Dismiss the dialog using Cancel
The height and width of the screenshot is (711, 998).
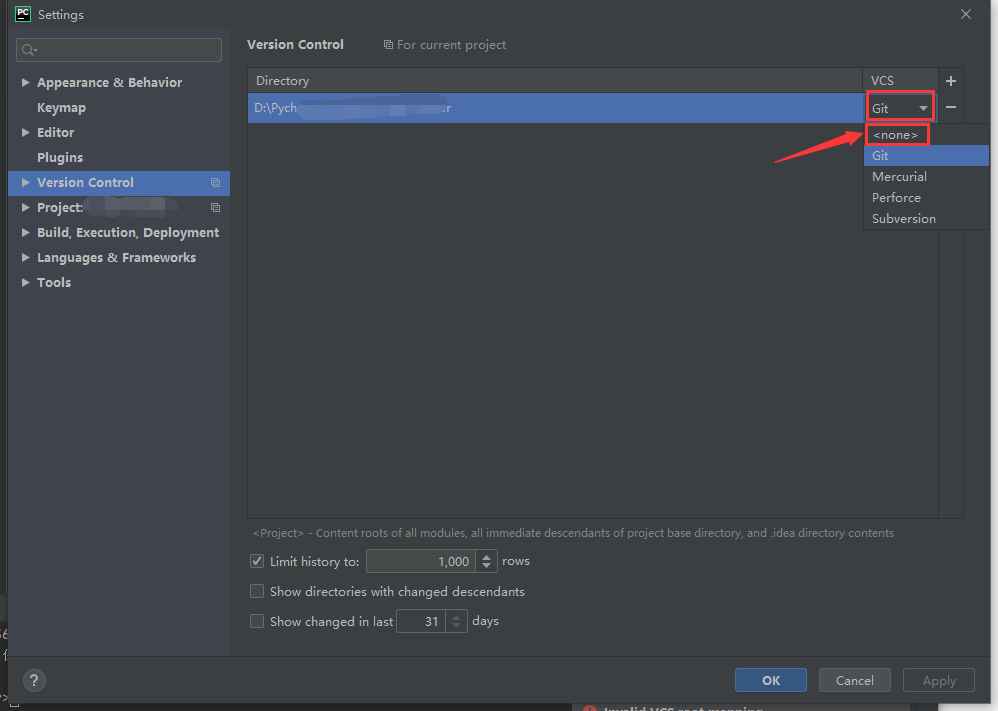tap(854, 679)
